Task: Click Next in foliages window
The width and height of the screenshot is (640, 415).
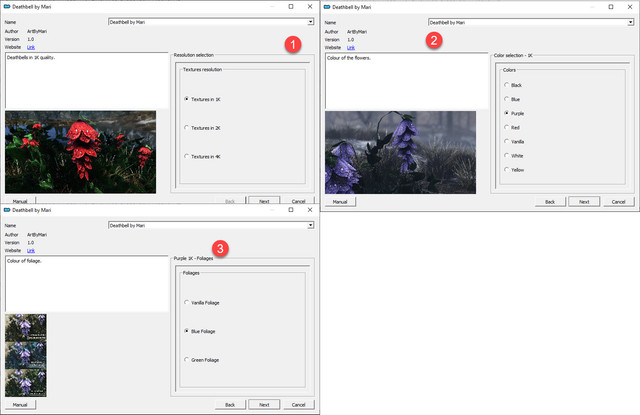Action: click(x=264, y=404)
